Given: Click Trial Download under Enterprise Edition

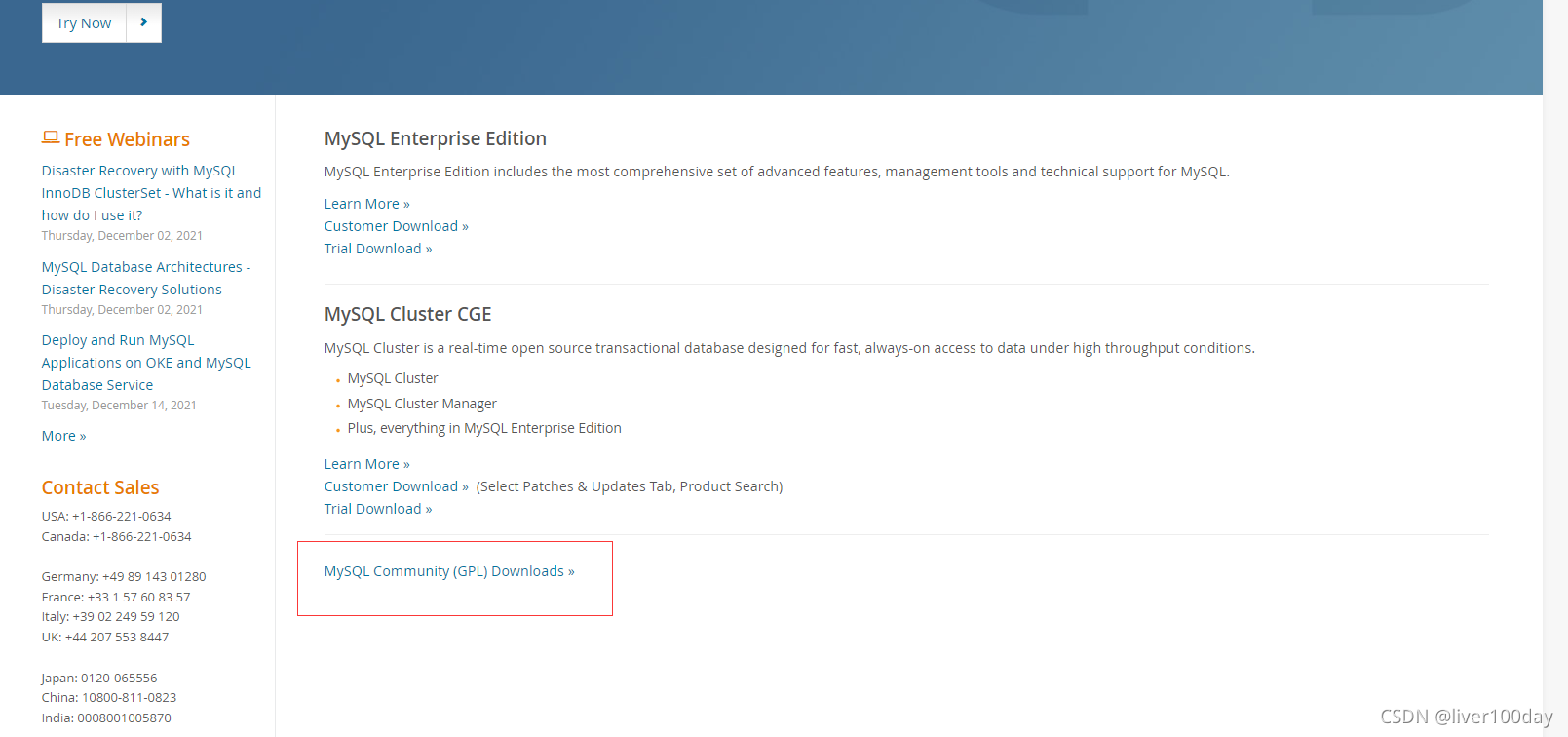Looking at the screenshot, I should point(377,249).
